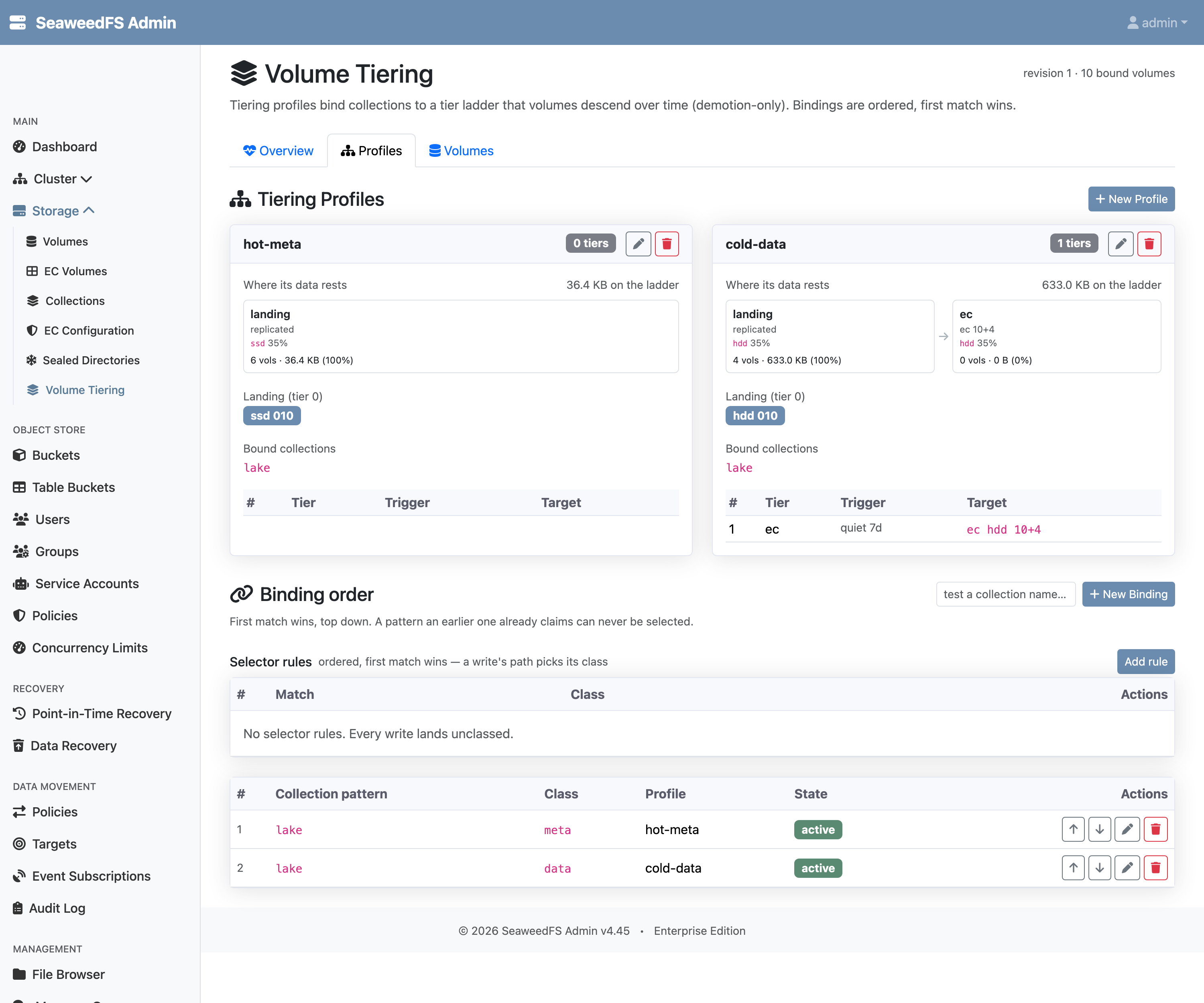Open Point-in-Time Recovery
The width and height of the screenshot is (1204, 1003).
point(92,714)
